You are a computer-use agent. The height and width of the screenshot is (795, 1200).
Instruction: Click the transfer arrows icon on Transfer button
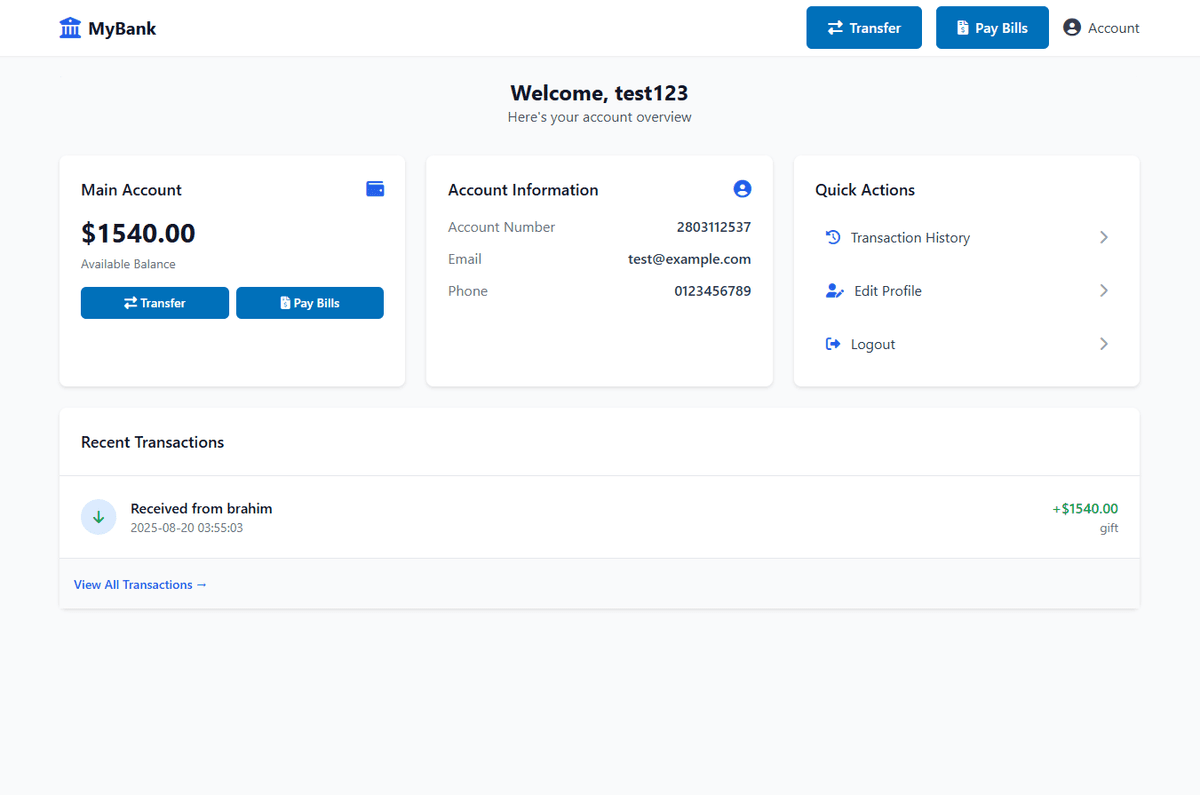click(835, 27)
